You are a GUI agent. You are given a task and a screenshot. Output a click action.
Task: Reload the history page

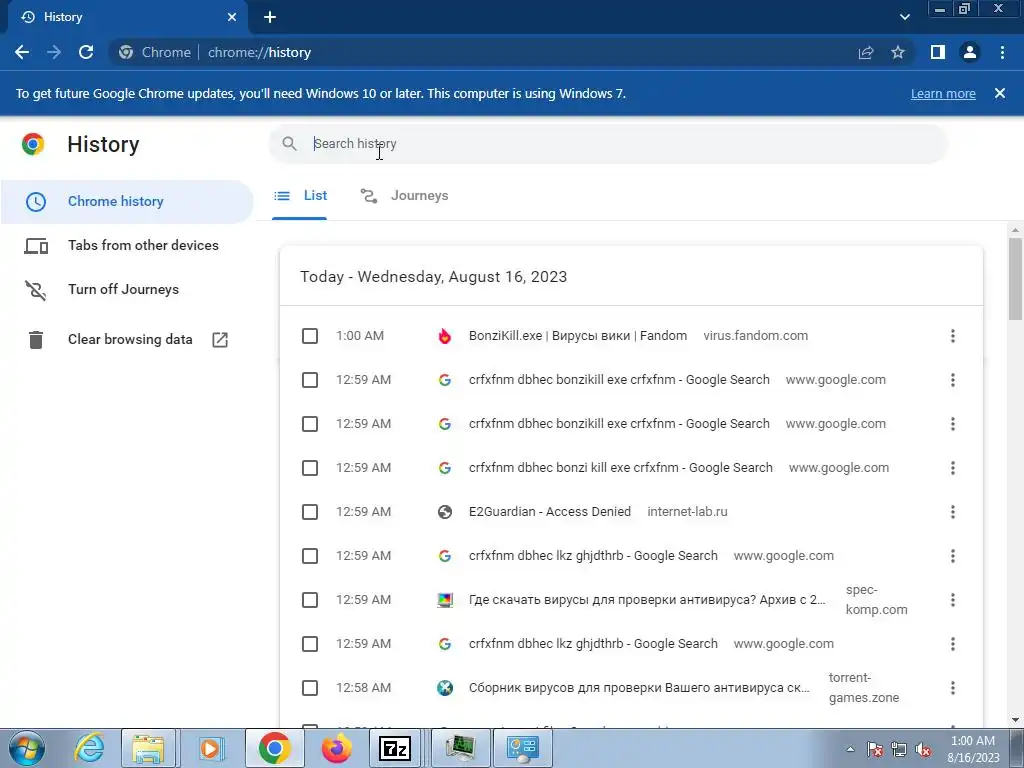pos(86,52)
